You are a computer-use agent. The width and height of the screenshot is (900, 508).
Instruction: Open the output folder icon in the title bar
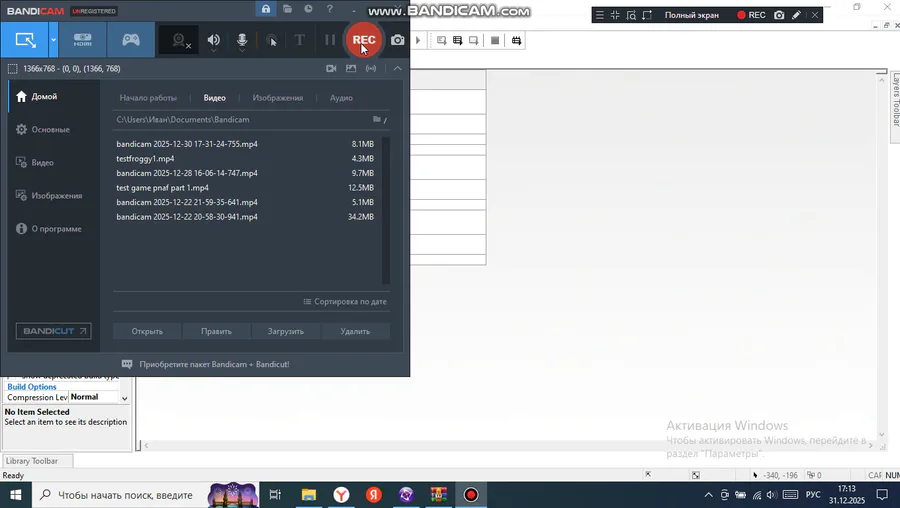click(288, 9)
